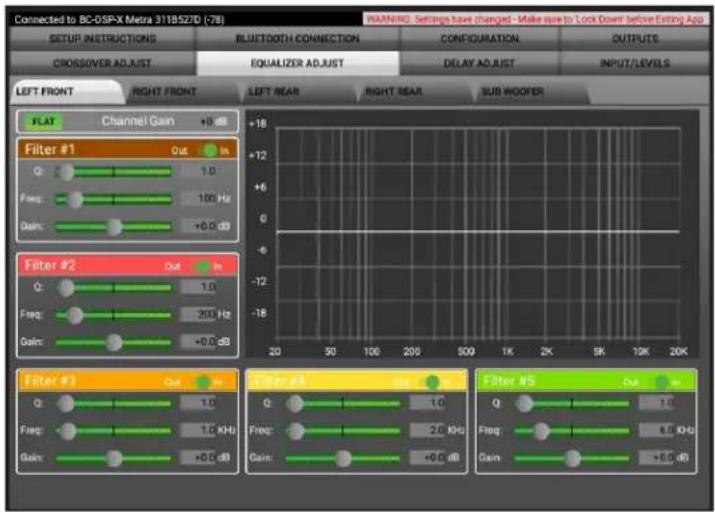Switch to the Input/Levels tab
The image size is (715, 512).
pyautogui.click(x=635, y=63)
